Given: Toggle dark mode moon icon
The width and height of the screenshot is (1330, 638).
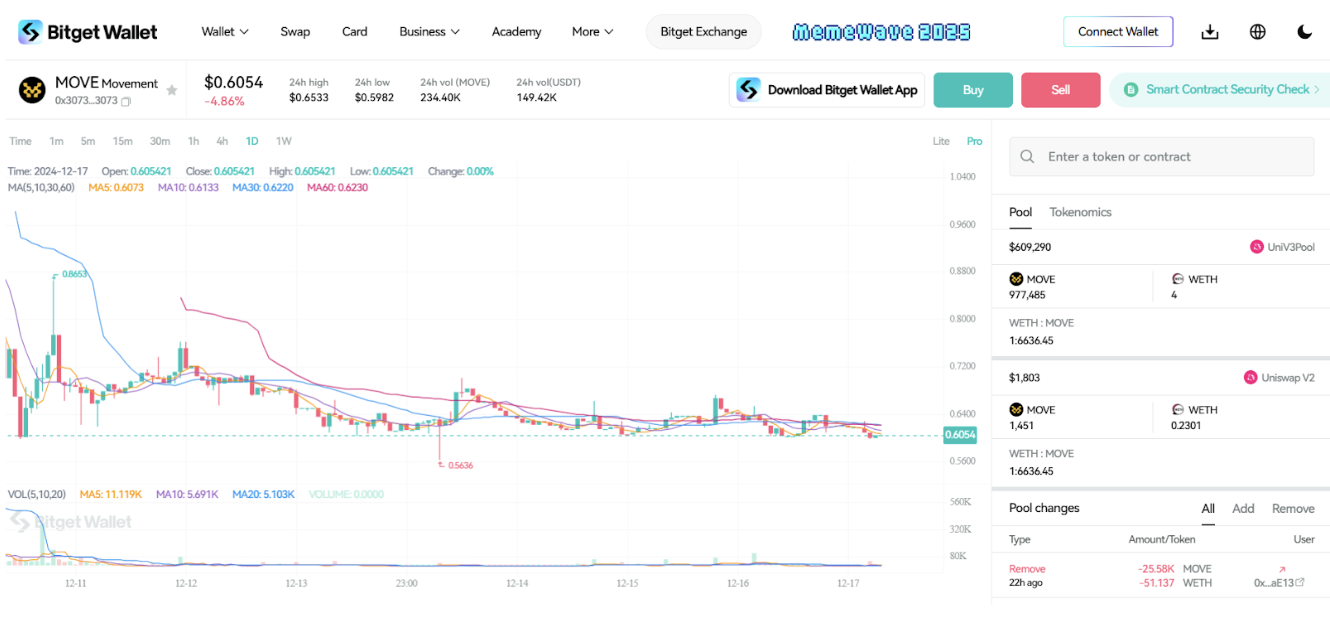Looking at the screenshot, I should pyautogui.click(x=1304, y=32).
